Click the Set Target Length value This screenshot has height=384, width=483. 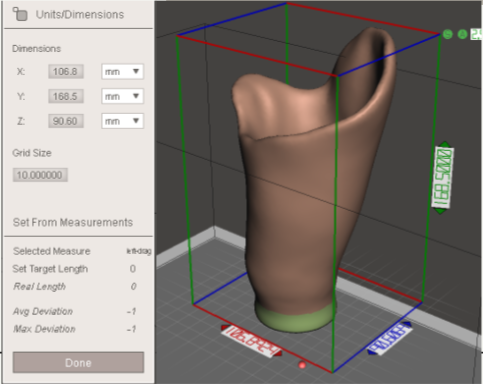tap(133, 269)
